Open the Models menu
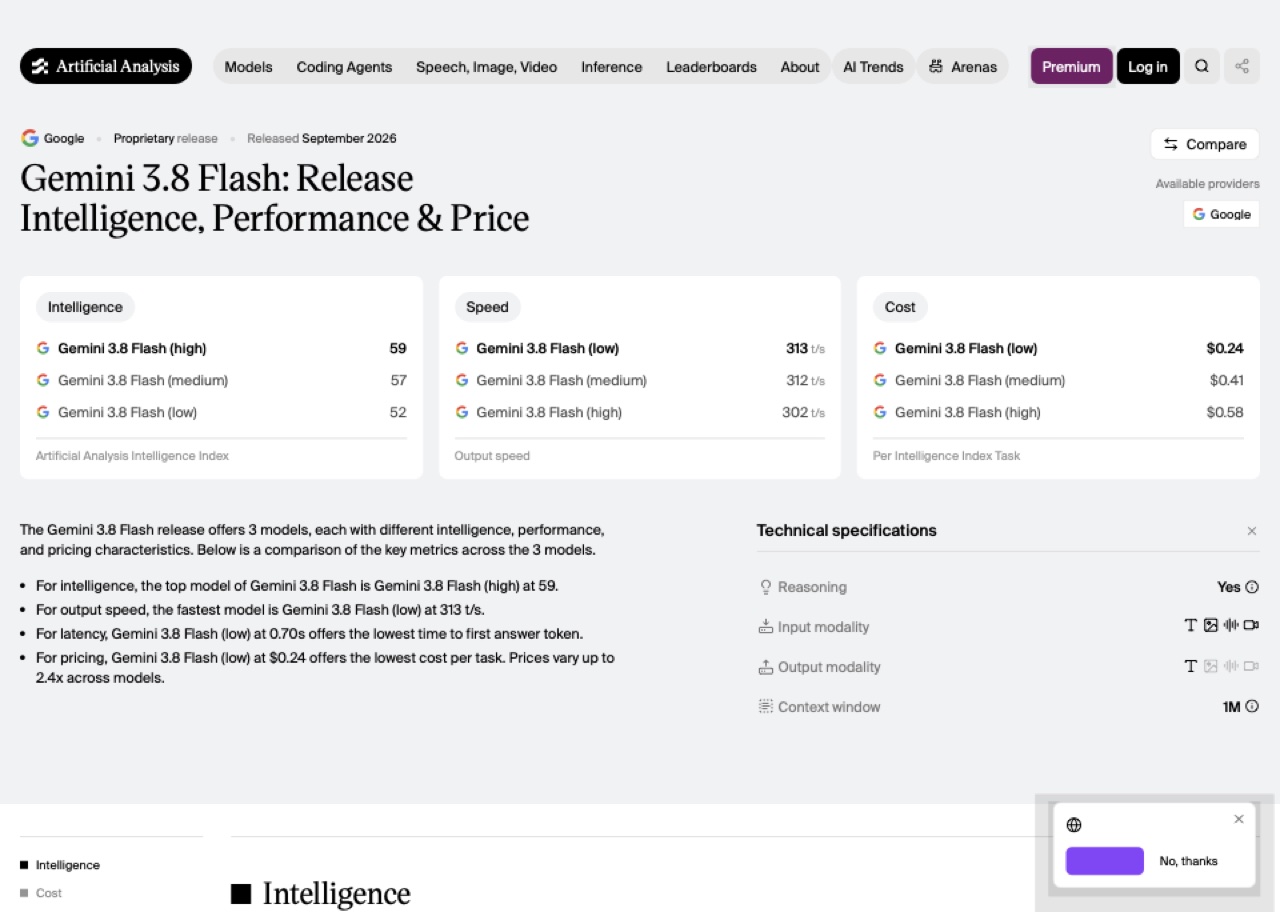Screen dimensions: 1280x912 pyautogui.click(x=249, y=67)
